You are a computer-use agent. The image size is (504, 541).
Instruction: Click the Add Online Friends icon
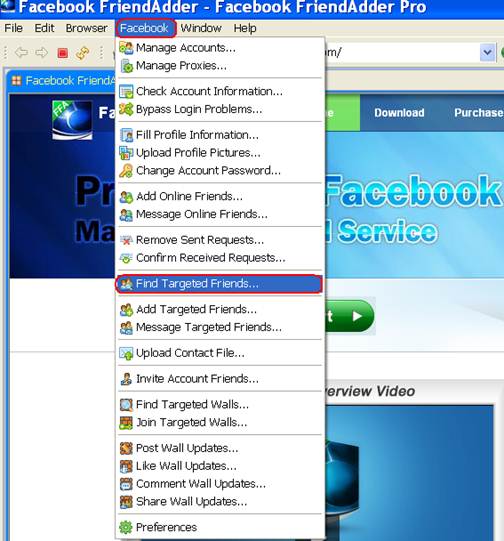click(x=126, y=197)
